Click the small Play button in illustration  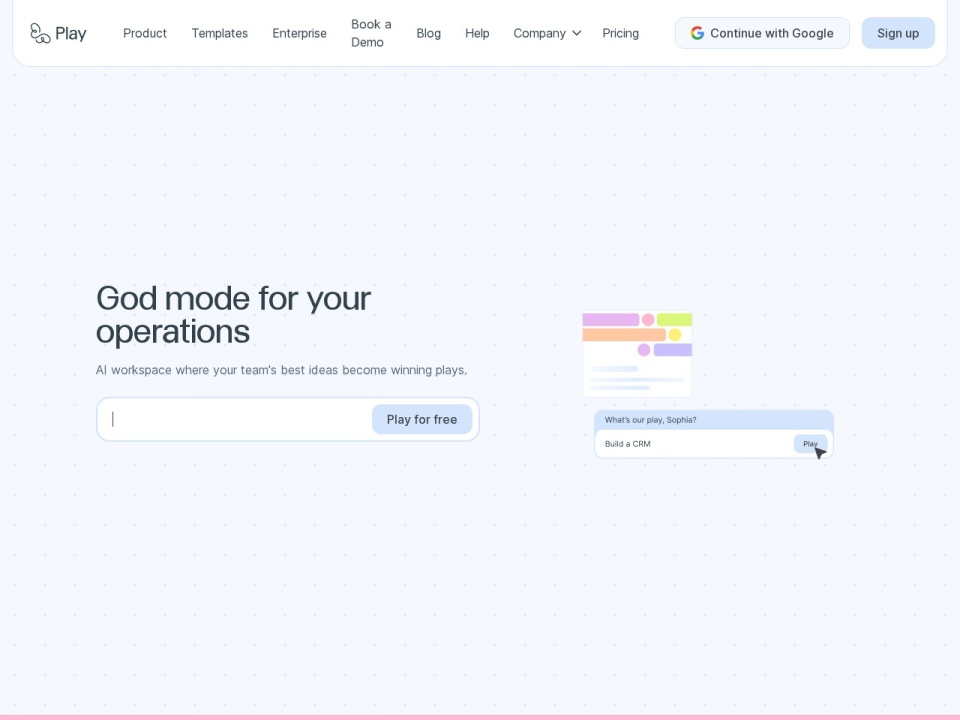tap(810, 444)
